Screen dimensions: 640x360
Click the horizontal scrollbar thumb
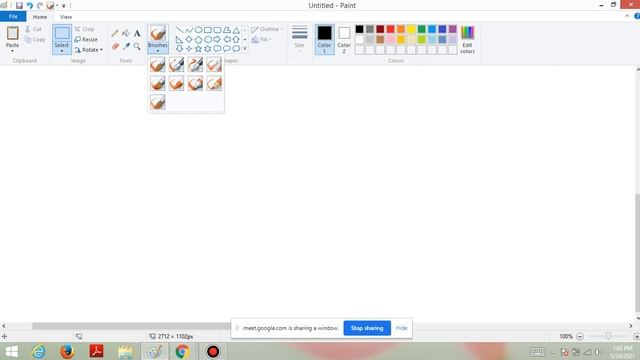point(131,326)
